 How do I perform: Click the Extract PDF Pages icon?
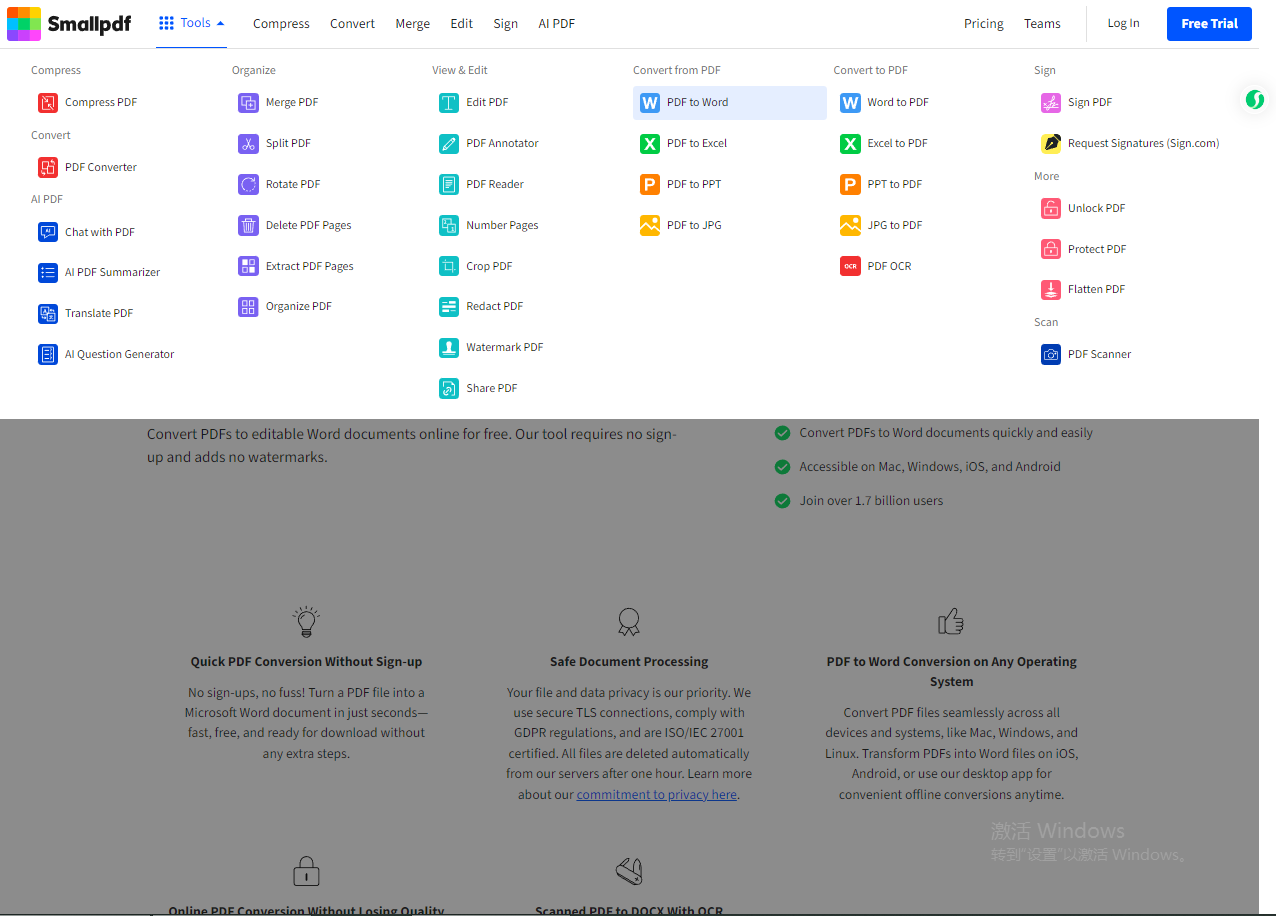[x=248, y=266]
